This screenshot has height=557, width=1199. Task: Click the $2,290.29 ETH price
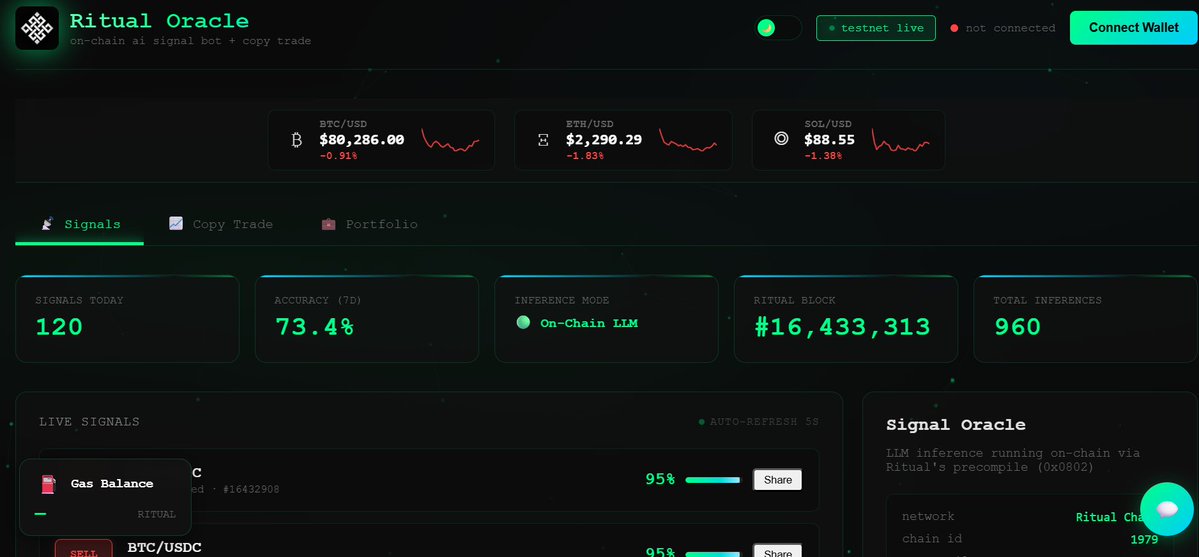tap(604, 140)
